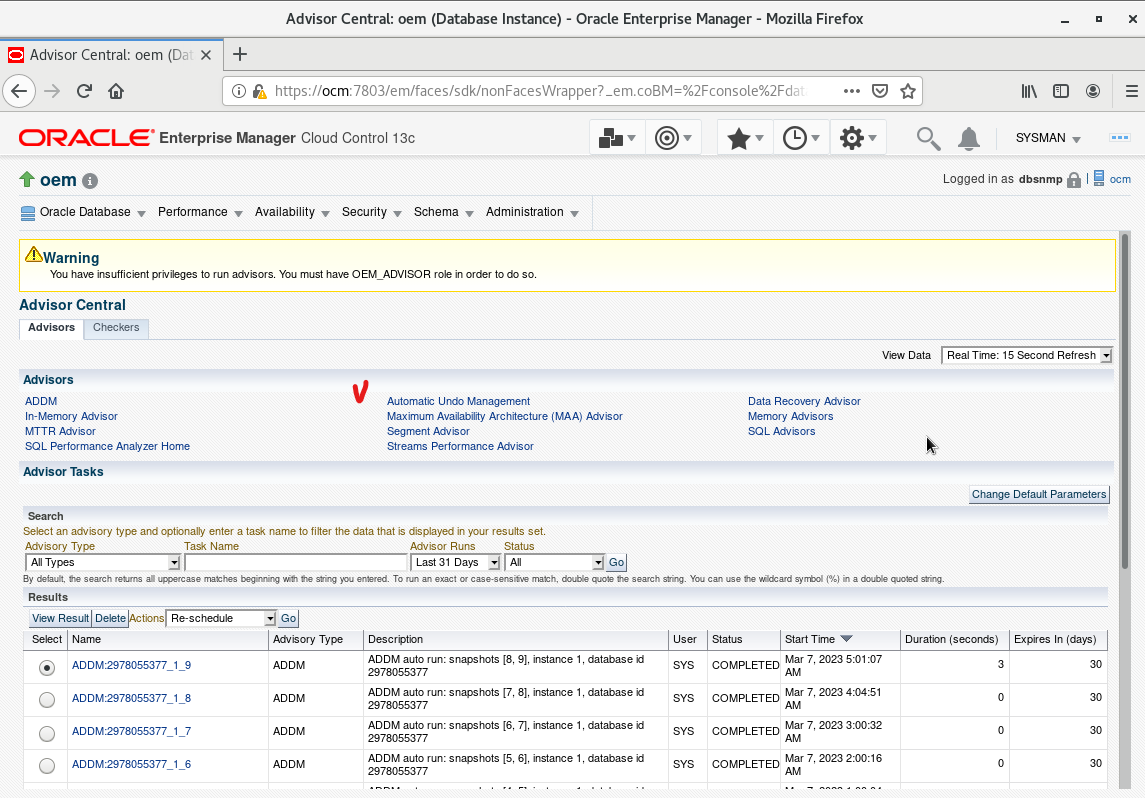Image resolution: width=1145 pixels, height=798 pixels.
Task: Select radio button for ADDM:2978055377_1_7
Action: click(x=47, y=733)
